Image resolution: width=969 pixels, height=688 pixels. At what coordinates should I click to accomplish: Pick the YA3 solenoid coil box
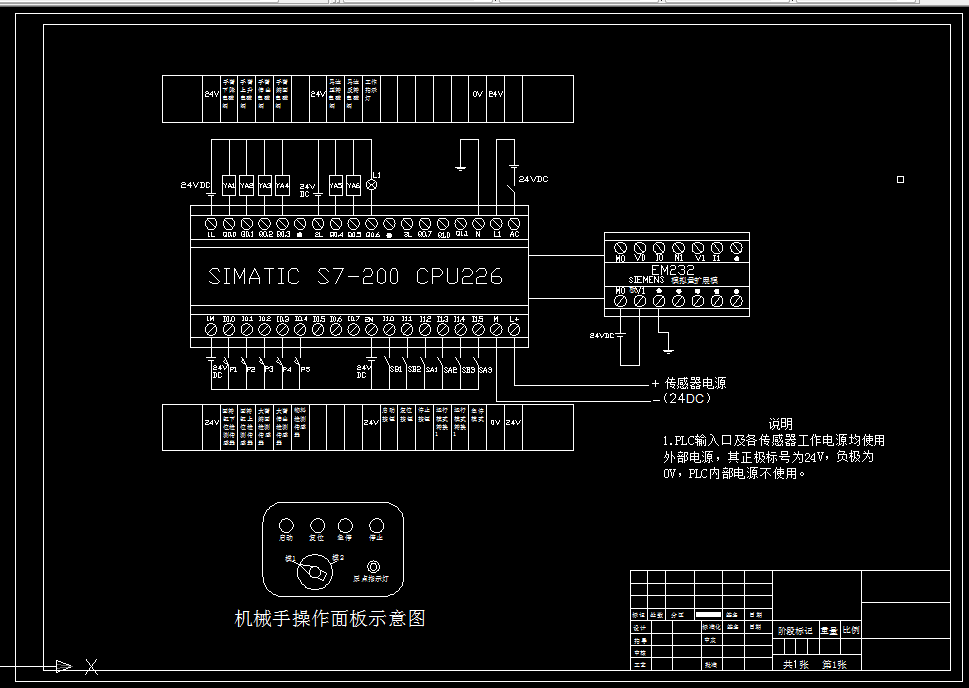coord(264,185)
